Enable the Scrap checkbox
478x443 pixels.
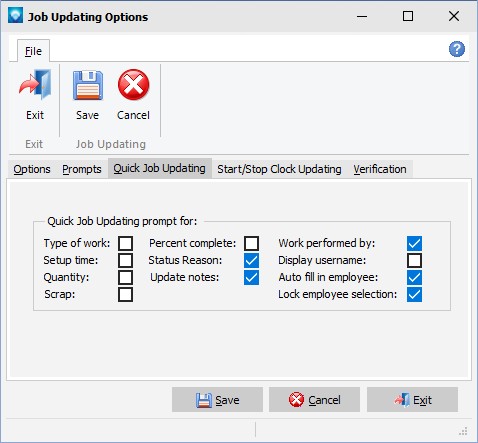point(125,295)
